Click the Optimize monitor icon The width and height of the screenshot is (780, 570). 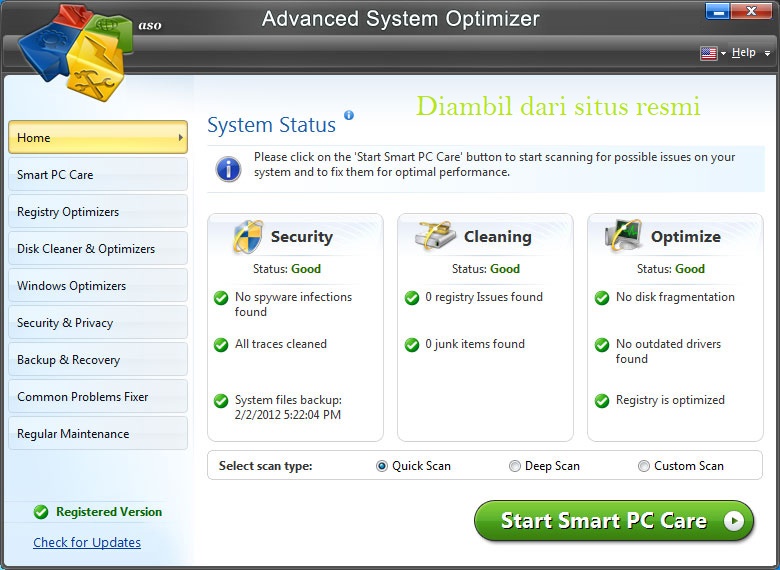point(623,235)
